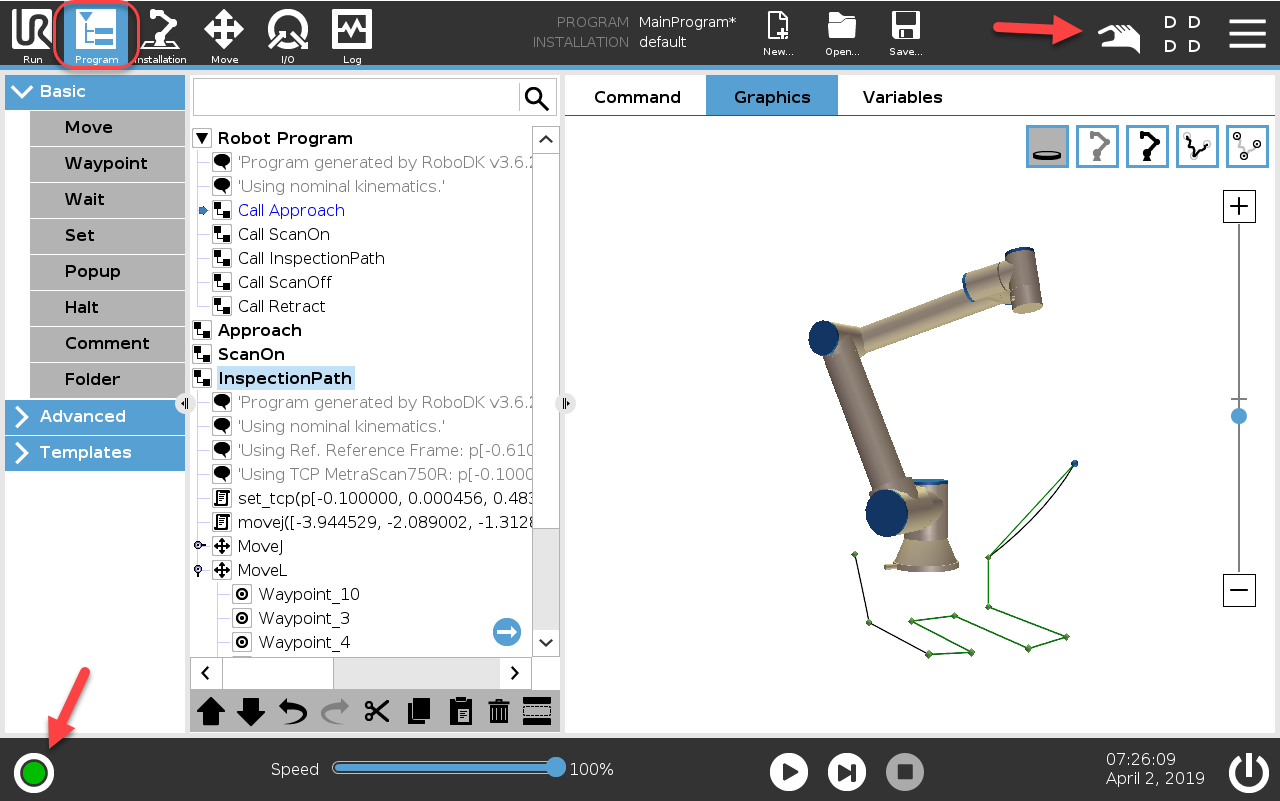Create a new program with the New icon
This screenshot has width=1280, height=801.
[778, 30]
